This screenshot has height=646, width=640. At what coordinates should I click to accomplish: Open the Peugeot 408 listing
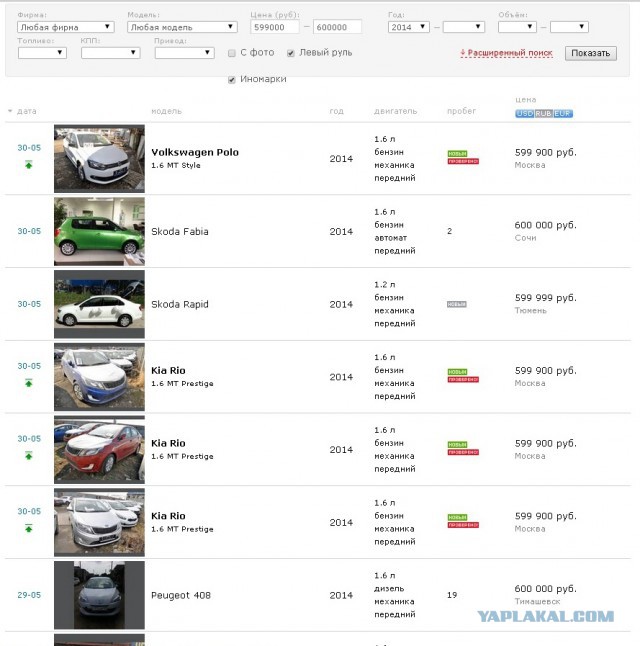tap(181, 595)
